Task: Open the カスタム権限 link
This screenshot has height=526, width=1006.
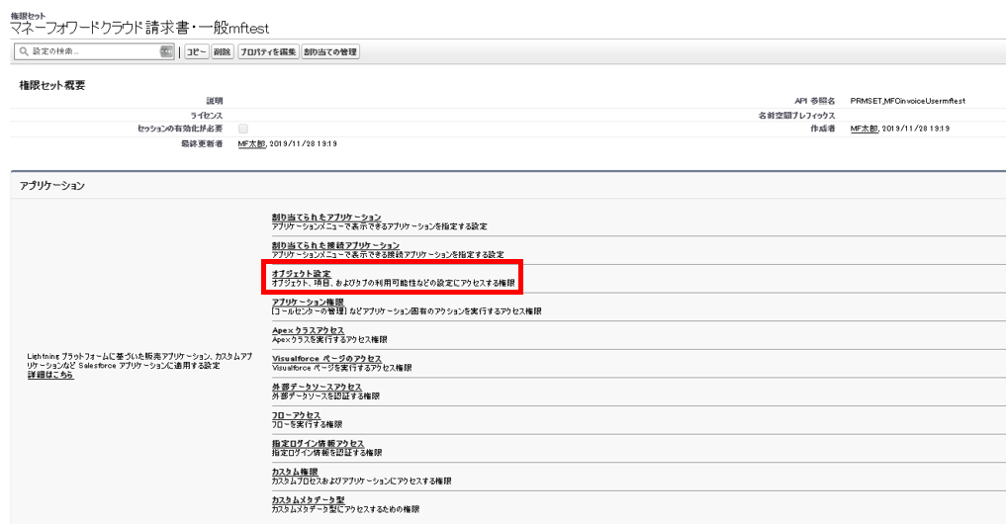Action: 295,471
